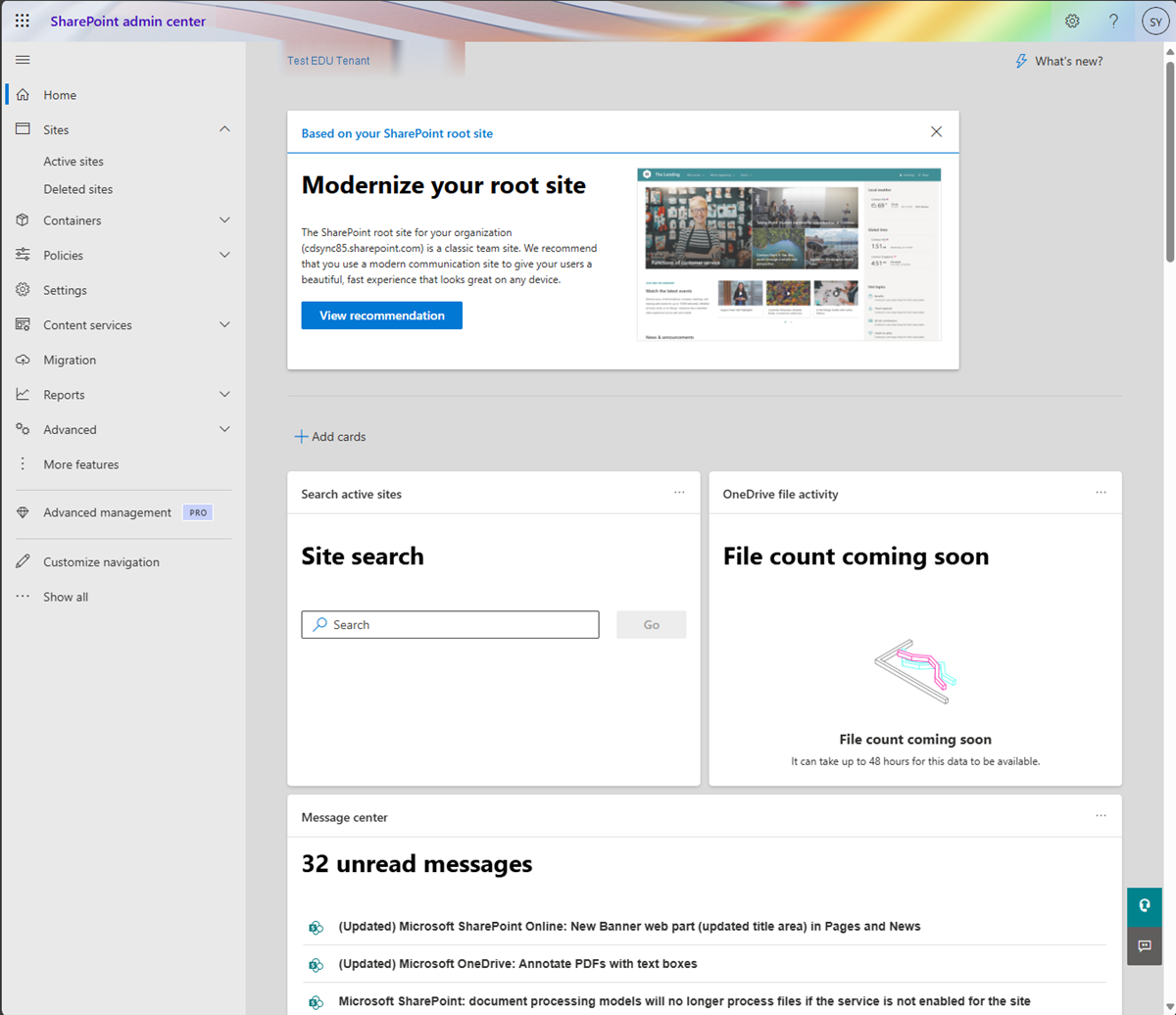Click the More features dots icon
The height and width of the screenshot is (1015, 1176).
23,464
